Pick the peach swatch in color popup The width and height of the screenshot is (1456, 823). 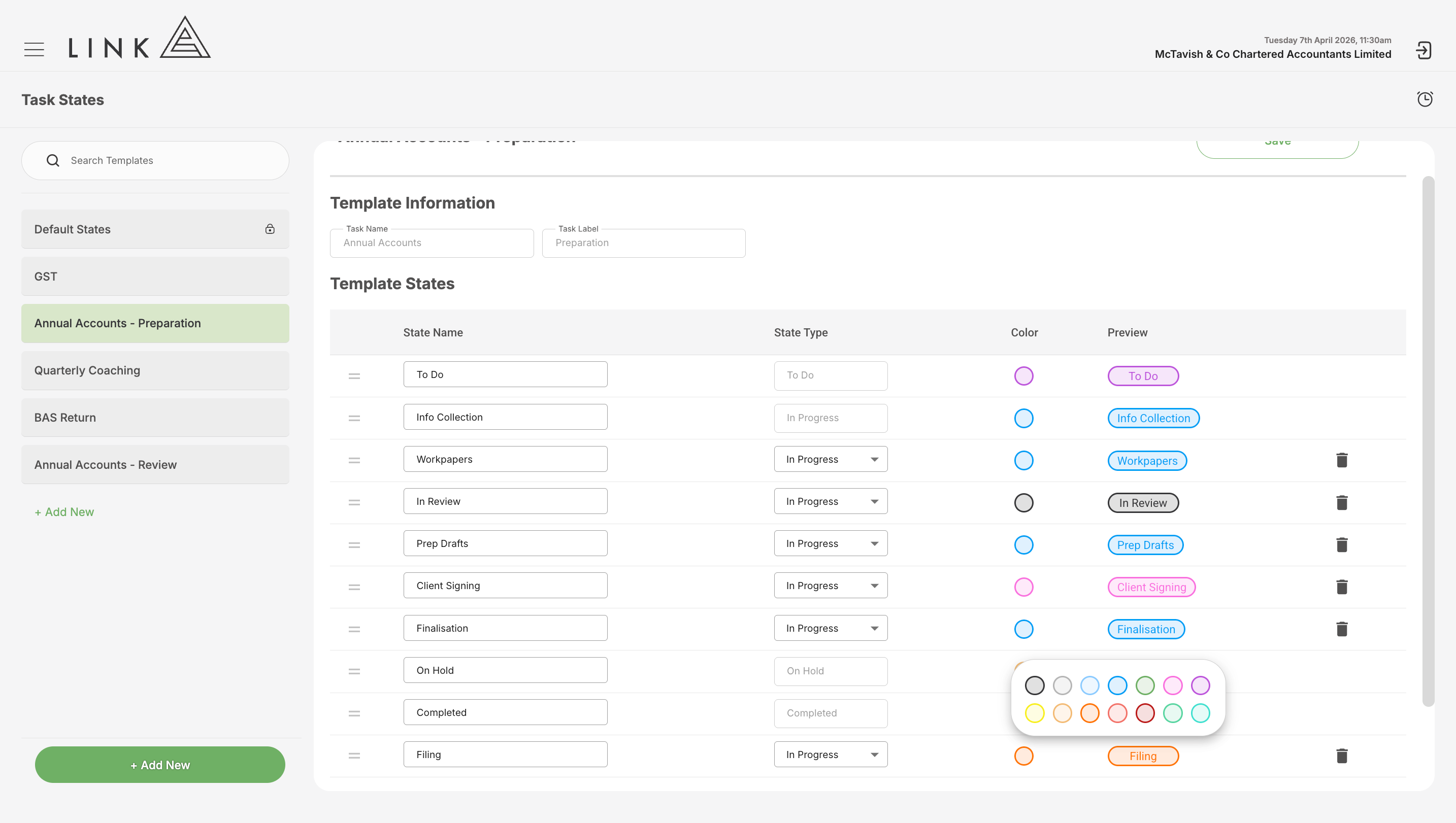pyautogui.click(x=1062, y=713)
